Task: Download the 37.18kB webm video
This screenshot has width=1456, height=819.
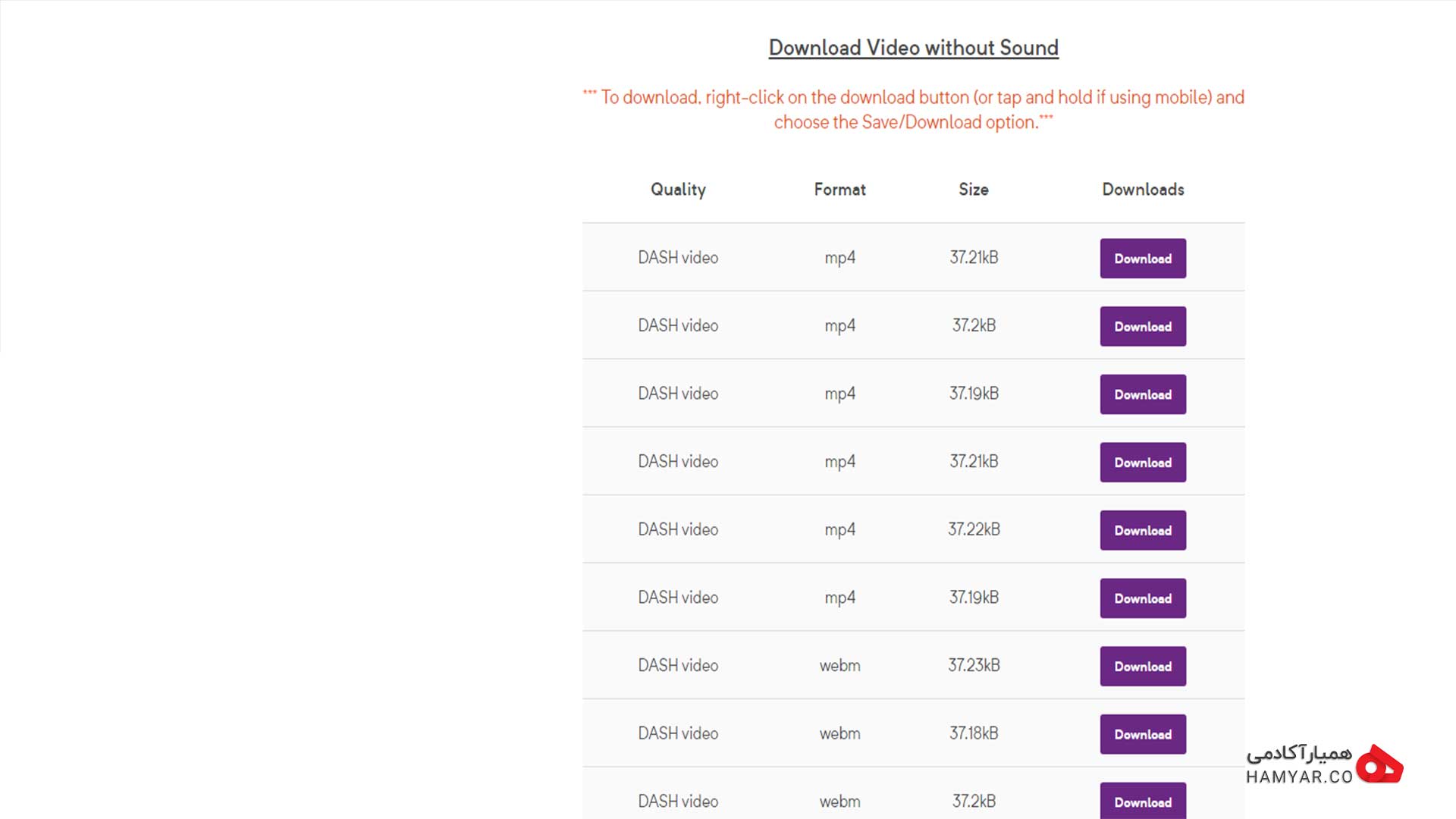Action: tap(1143, 734)
